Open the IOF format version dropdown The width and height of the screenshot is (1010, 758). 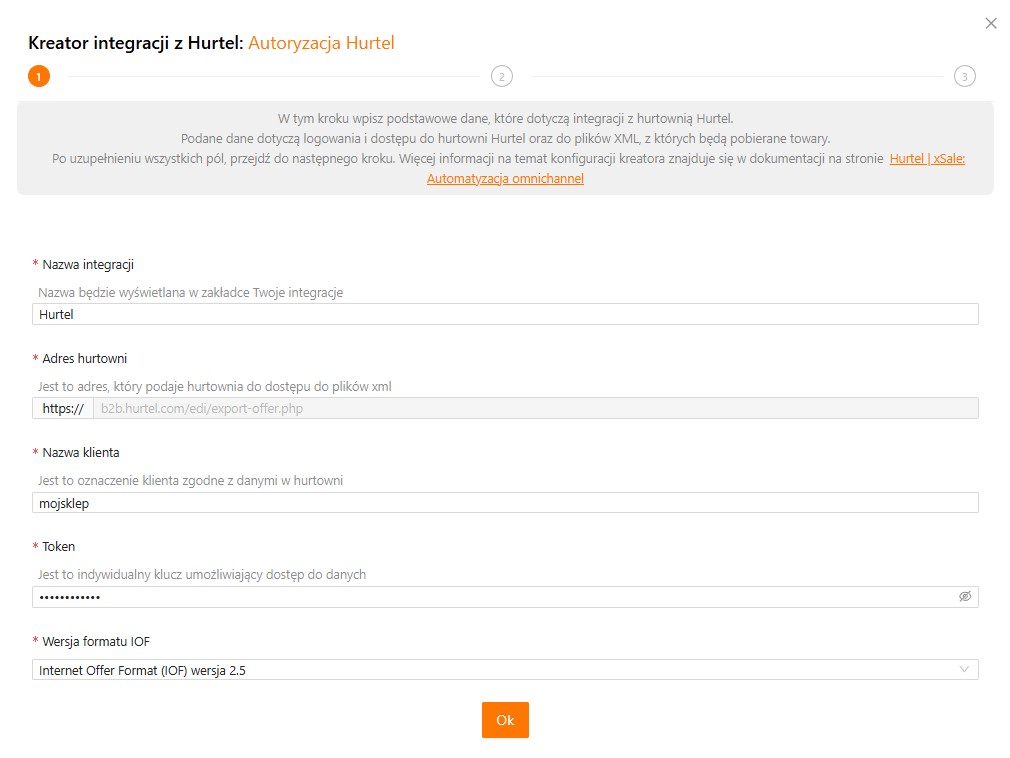tap(505, 670)
